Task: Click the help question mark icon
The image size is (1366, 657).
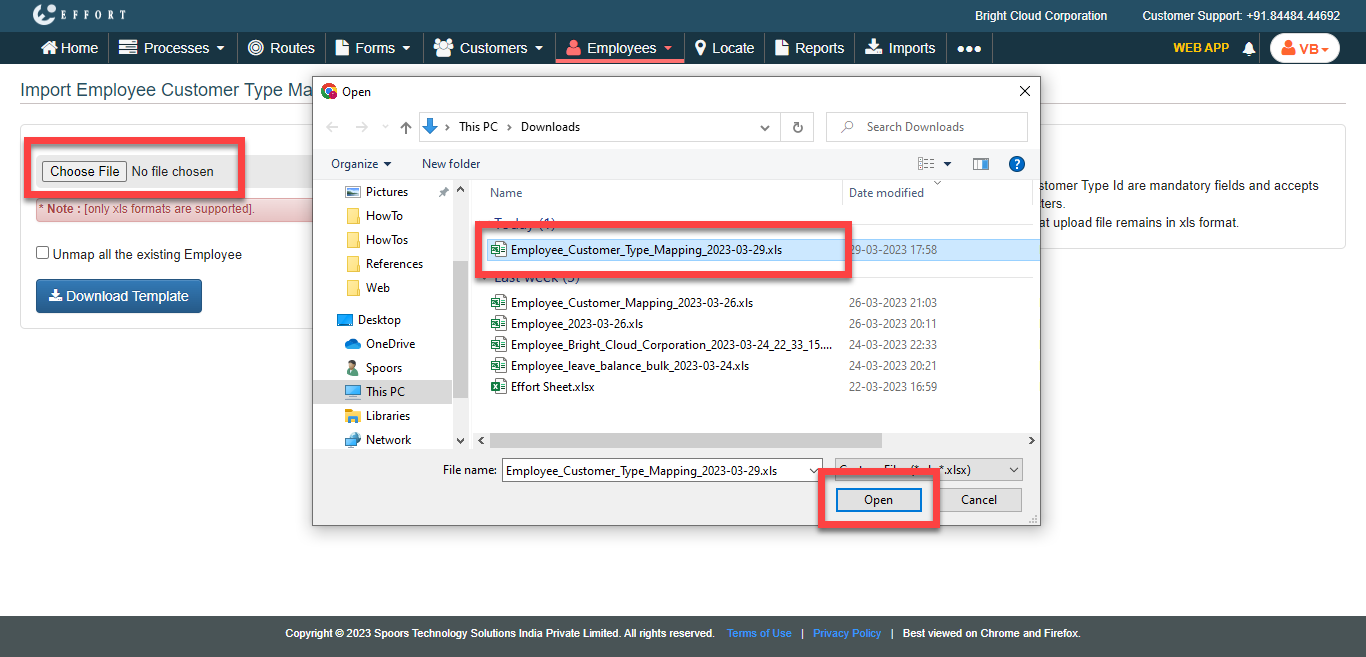Action: pos(1016,164)
